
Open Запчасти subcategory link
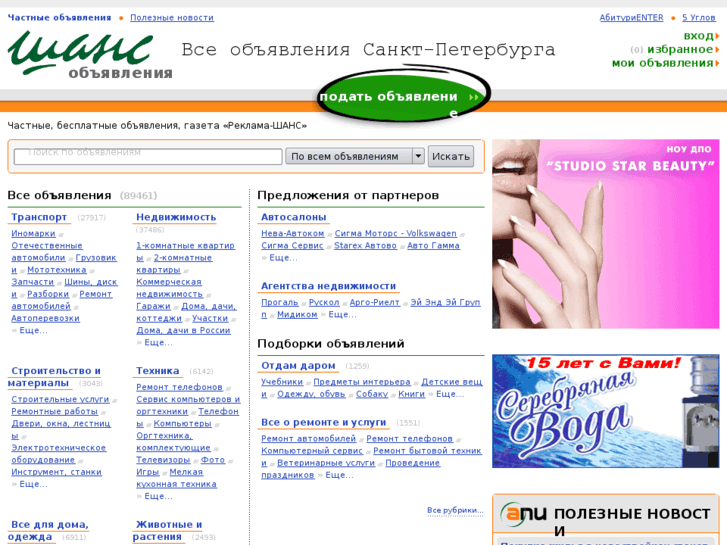[32, 282]
